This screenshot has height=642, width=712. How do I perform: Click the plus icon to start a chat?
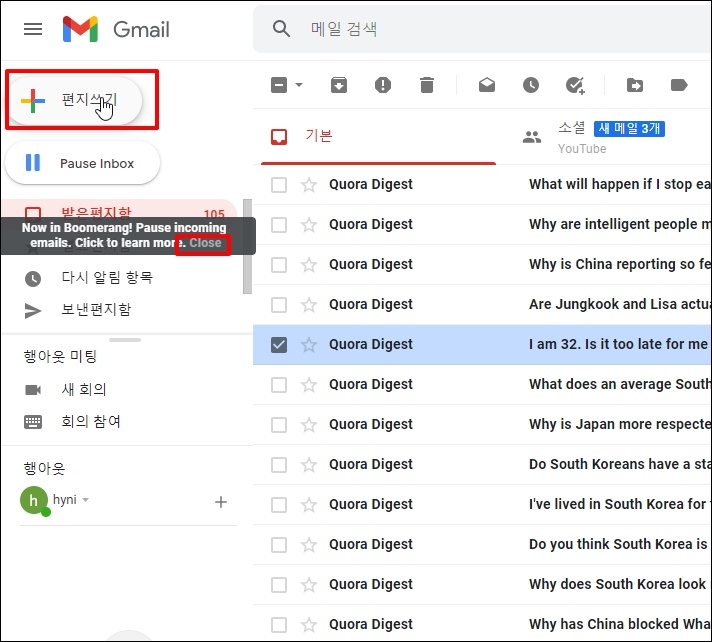click(221, 502)
